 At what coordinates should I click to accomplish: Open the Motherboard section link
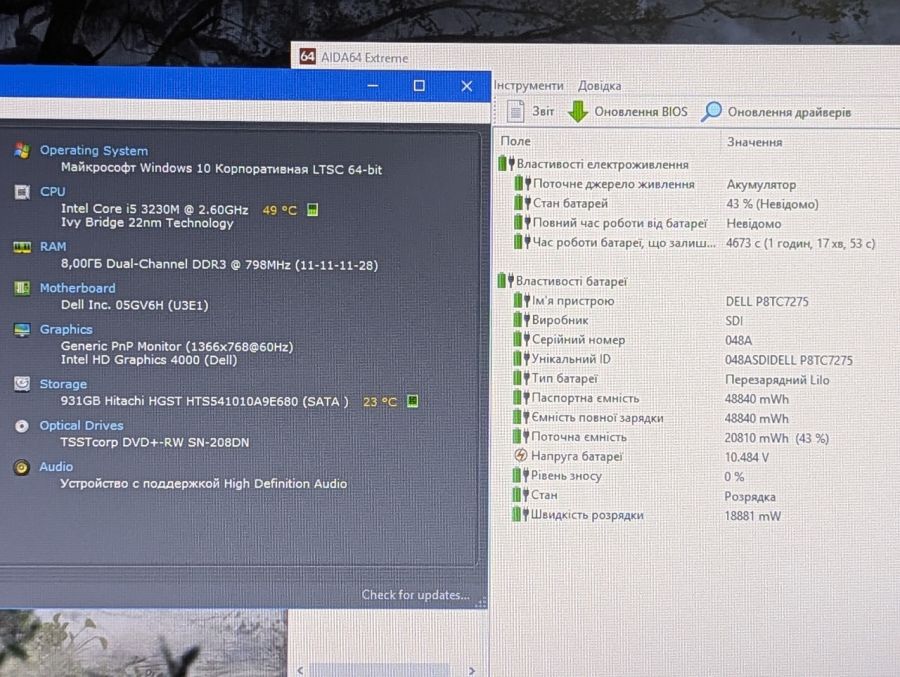point(77,288)
